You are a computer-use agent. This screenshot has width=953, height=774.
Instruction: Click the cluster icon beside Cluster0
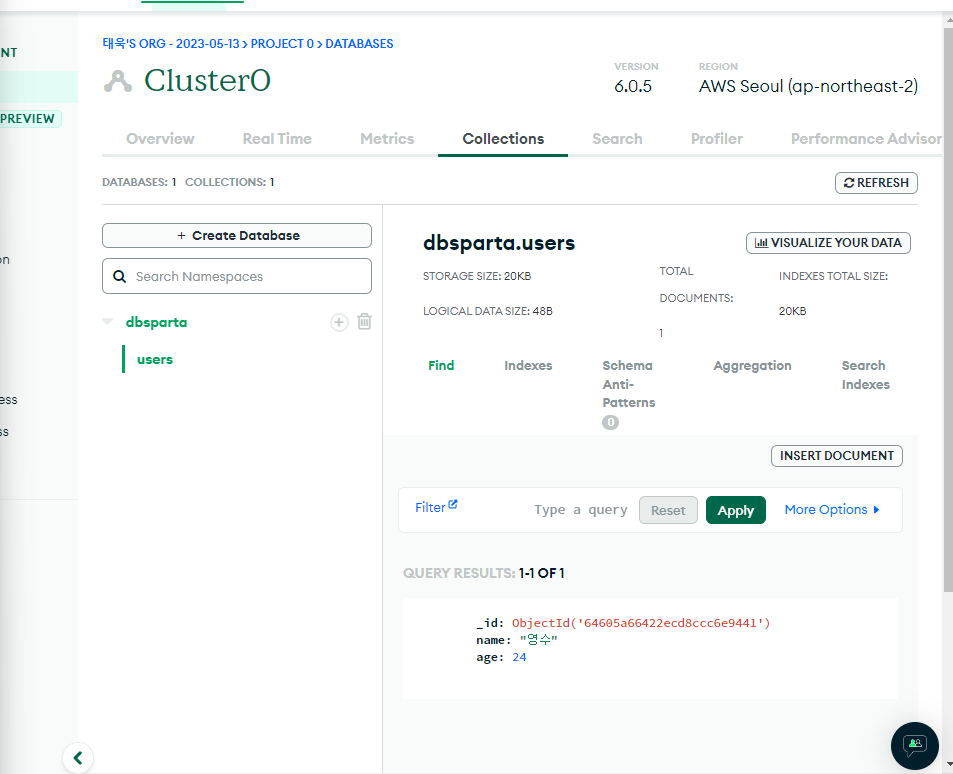point(118,81)
